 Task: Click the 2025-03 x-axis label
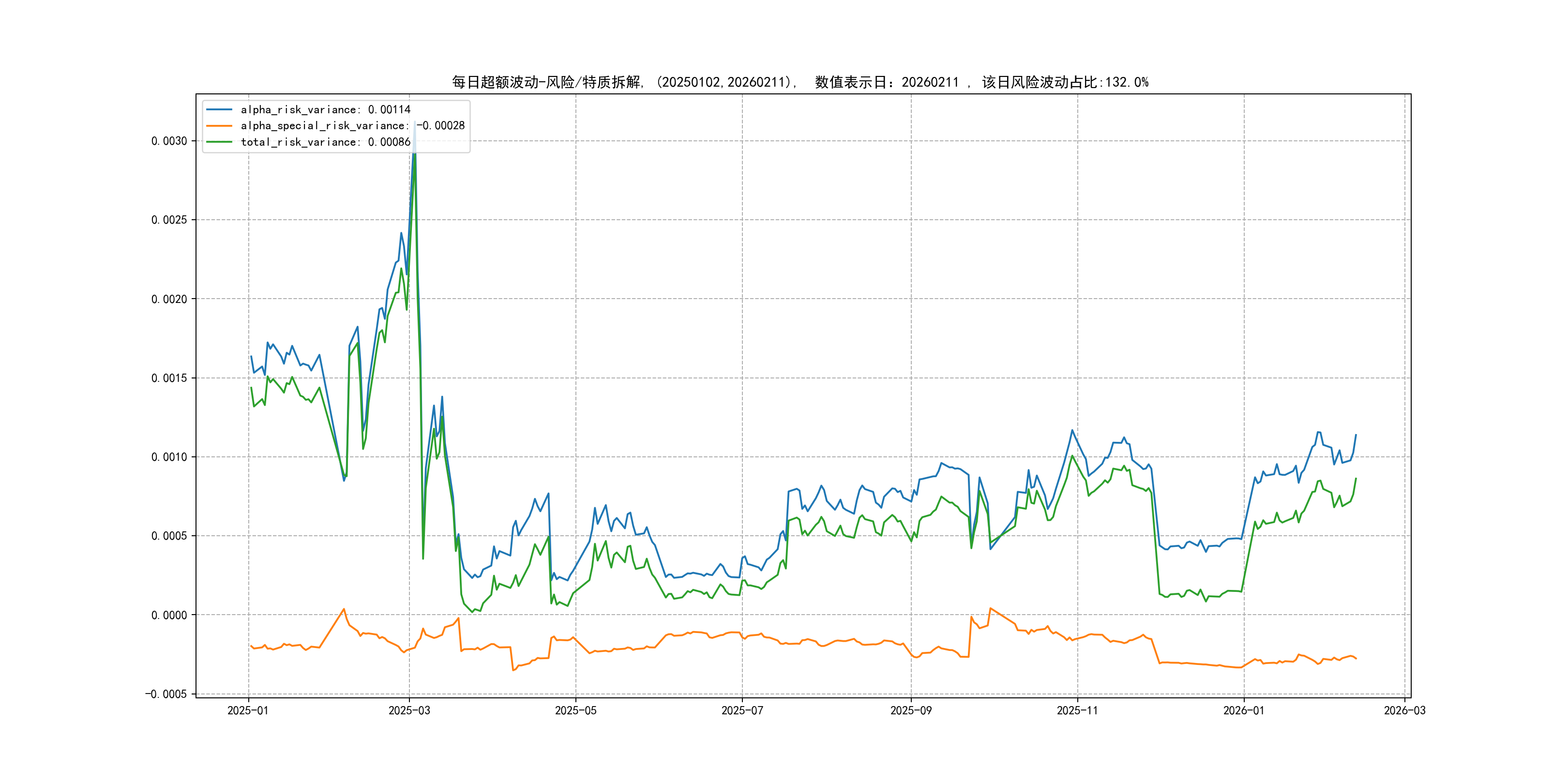tap(409, 710)
